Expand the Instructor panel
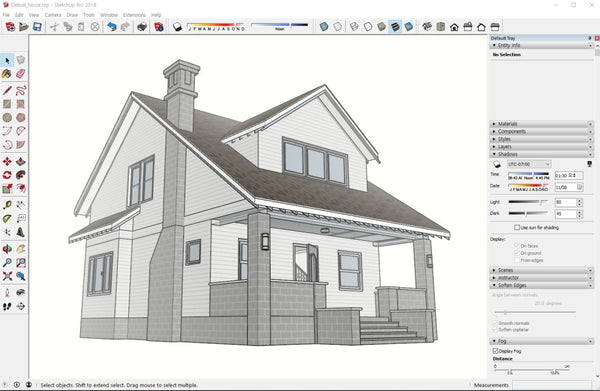The image size is (600, 391). tap(541, 278)
